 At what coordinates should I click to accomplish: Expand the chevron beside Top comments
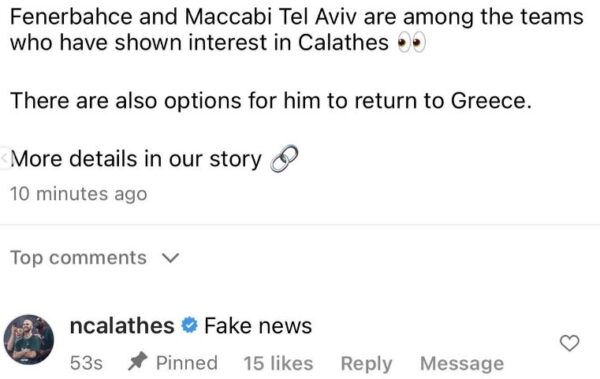170,258
